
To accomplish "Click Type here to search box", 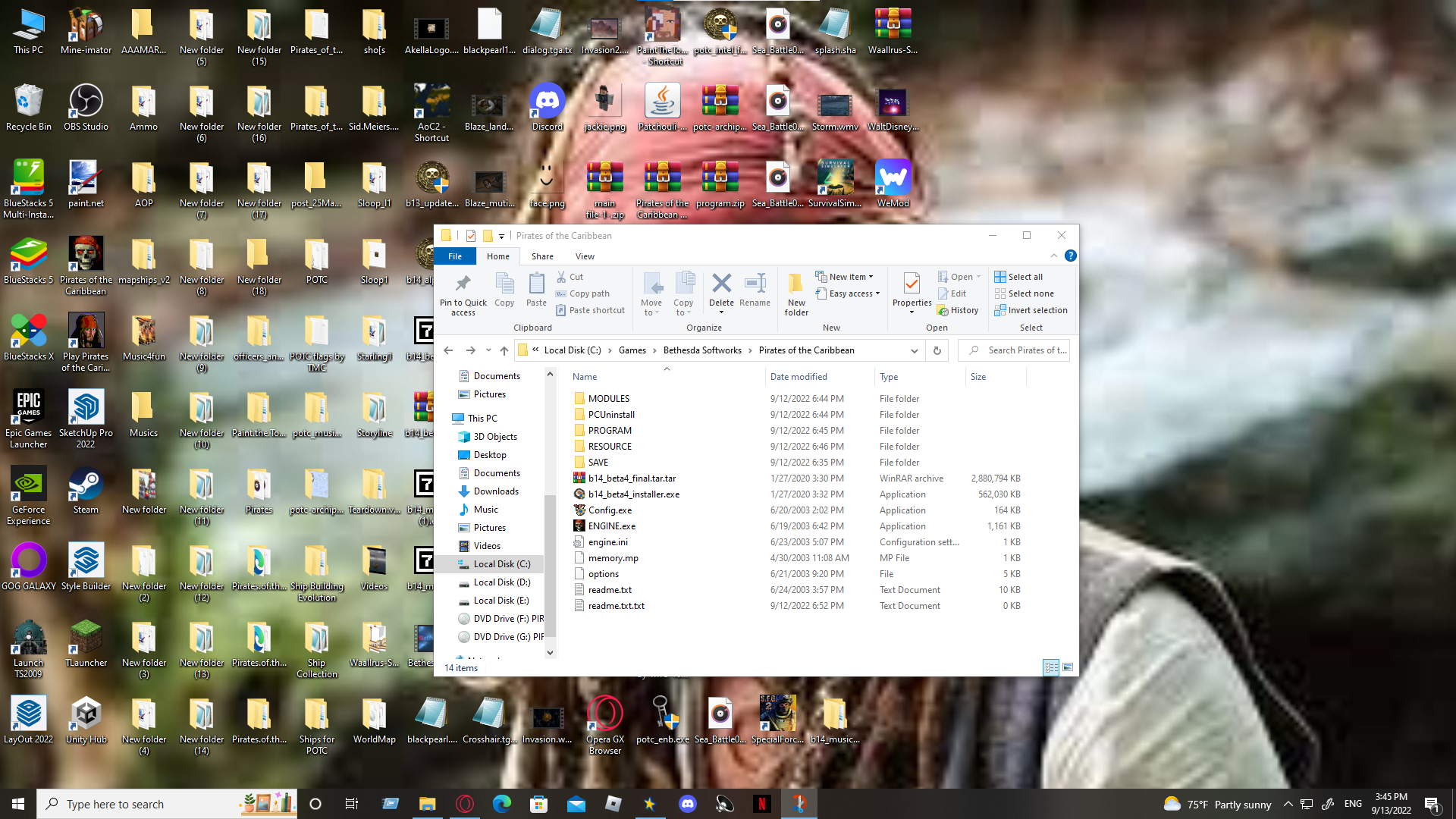I will [167, 804].
